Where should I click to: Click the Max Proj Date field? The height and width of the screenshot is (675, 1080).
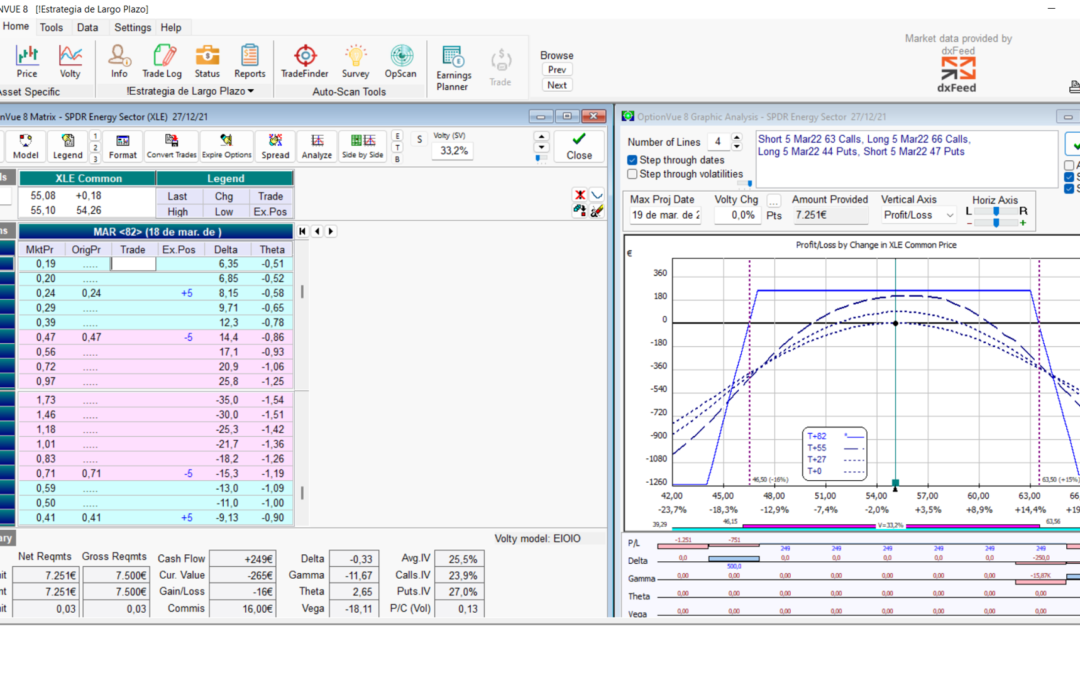(665, 215)
